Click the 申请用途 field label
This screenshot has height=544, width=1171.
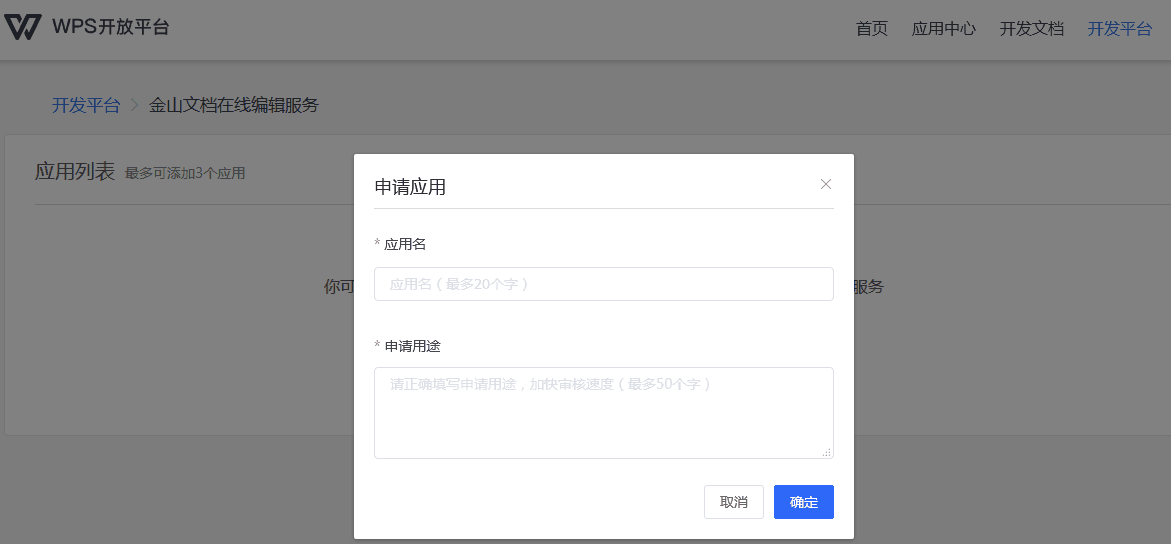[412, 346]
